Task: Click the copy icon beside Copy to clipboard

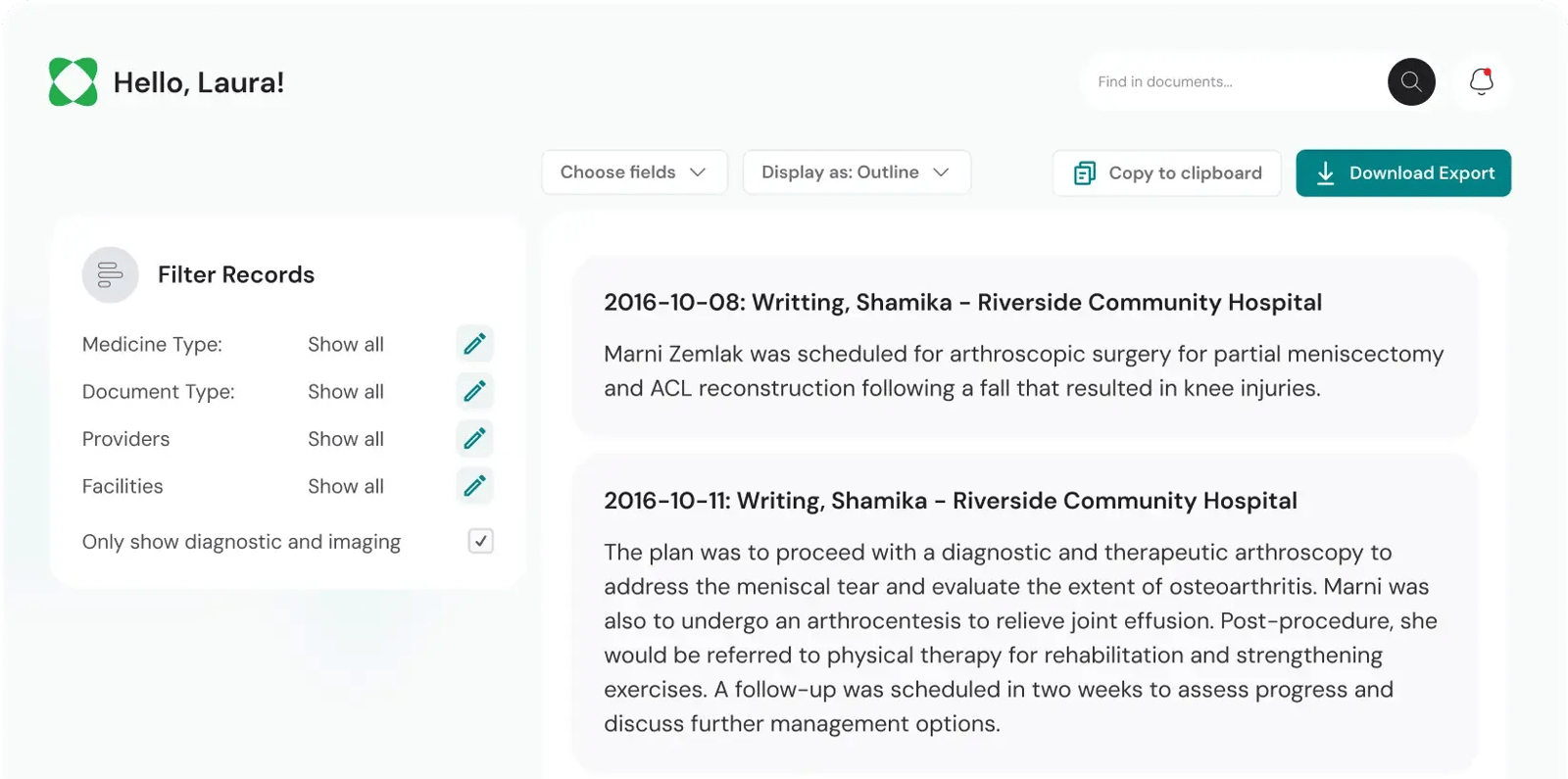Action: (1085, 173)
